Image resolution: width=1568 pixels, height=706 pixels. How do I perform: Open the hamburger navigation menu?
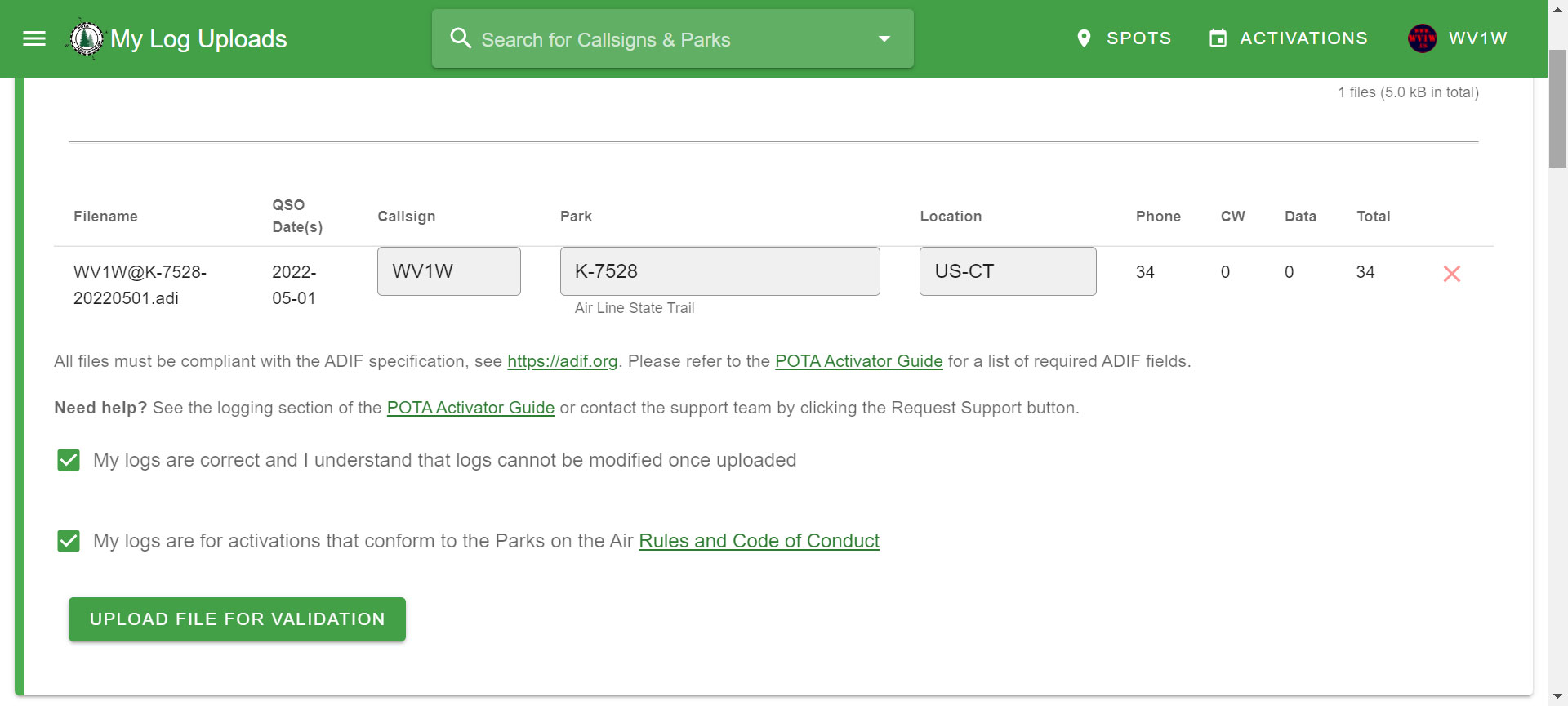[34, 38]
